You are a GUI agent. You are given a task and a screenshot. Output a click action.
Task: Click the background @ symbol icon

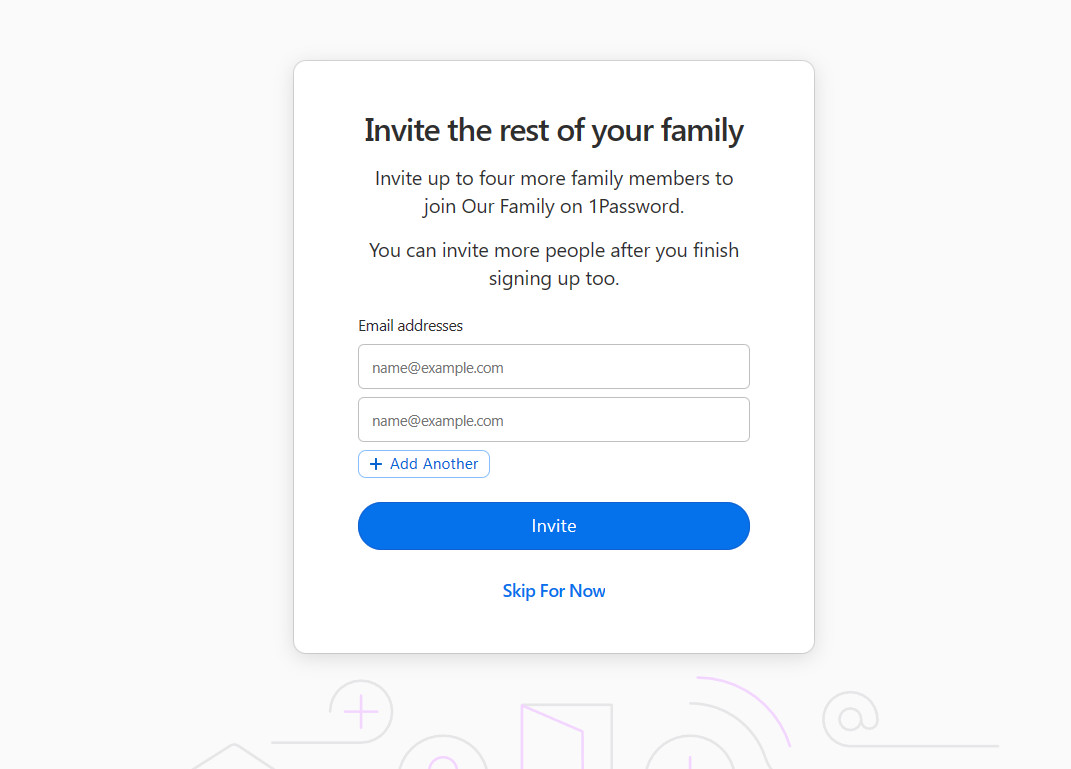[851, 717]
